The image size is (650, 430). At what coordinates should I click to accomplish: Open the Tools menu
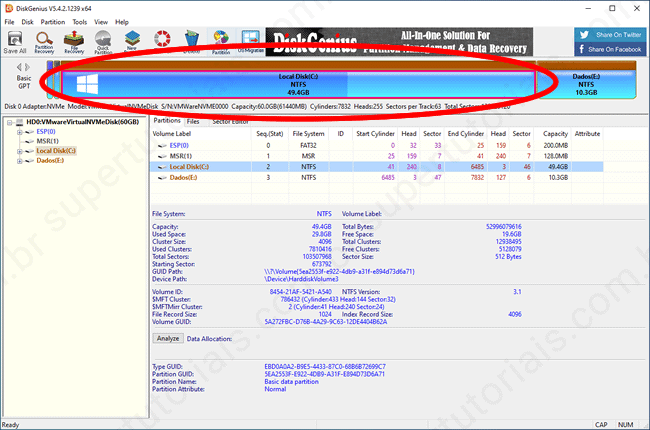(80, 22)
